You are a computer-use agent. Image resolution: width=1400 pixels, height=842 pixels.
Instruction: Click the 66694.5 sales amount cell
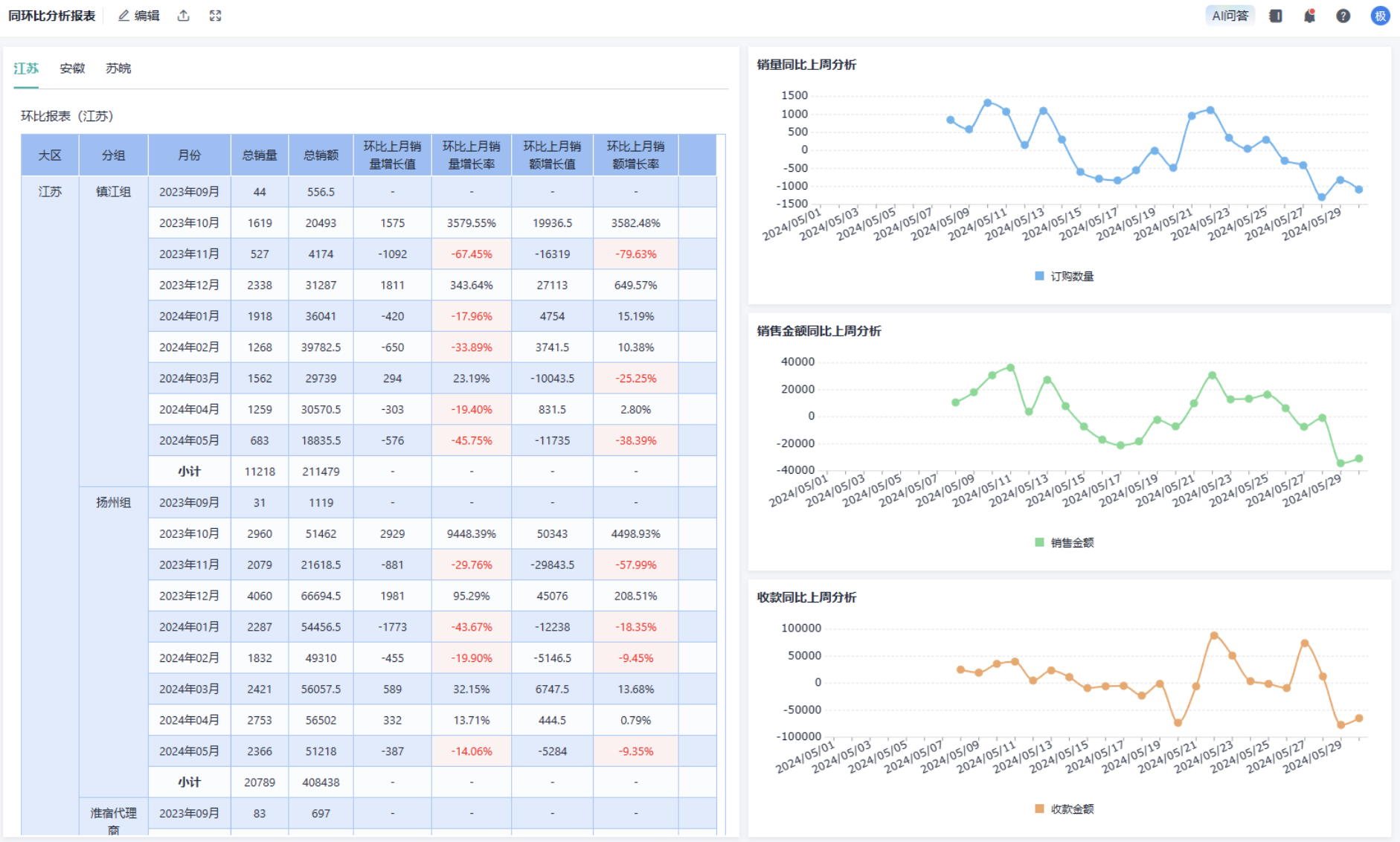(321, 596)
